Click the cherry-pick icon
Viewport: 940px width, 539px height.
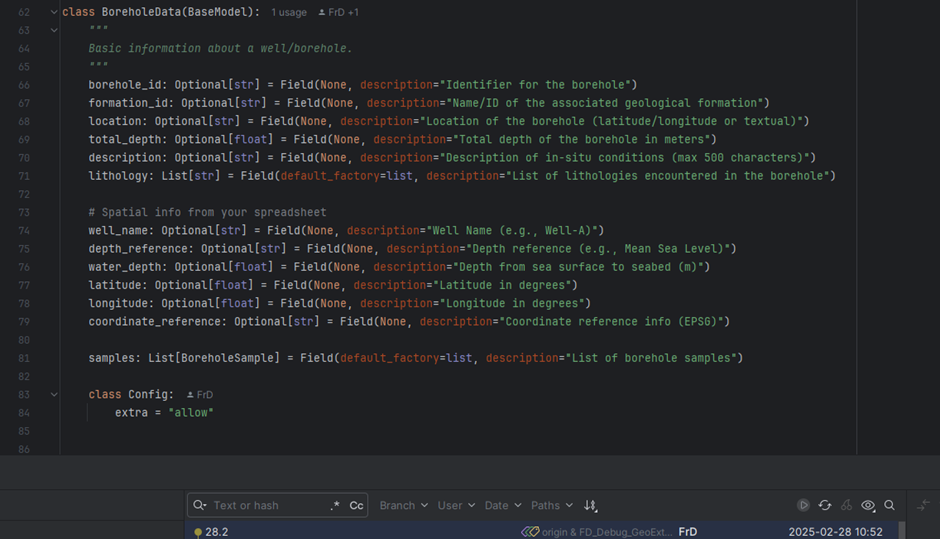[x=846, y=505]
